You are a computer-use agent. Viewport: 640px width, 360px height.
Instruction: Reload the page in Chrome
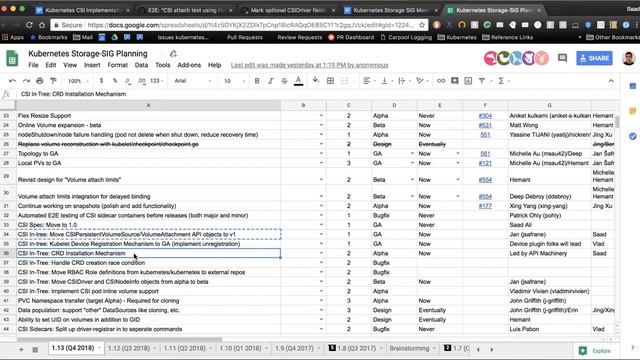click(x=29, y=25)
